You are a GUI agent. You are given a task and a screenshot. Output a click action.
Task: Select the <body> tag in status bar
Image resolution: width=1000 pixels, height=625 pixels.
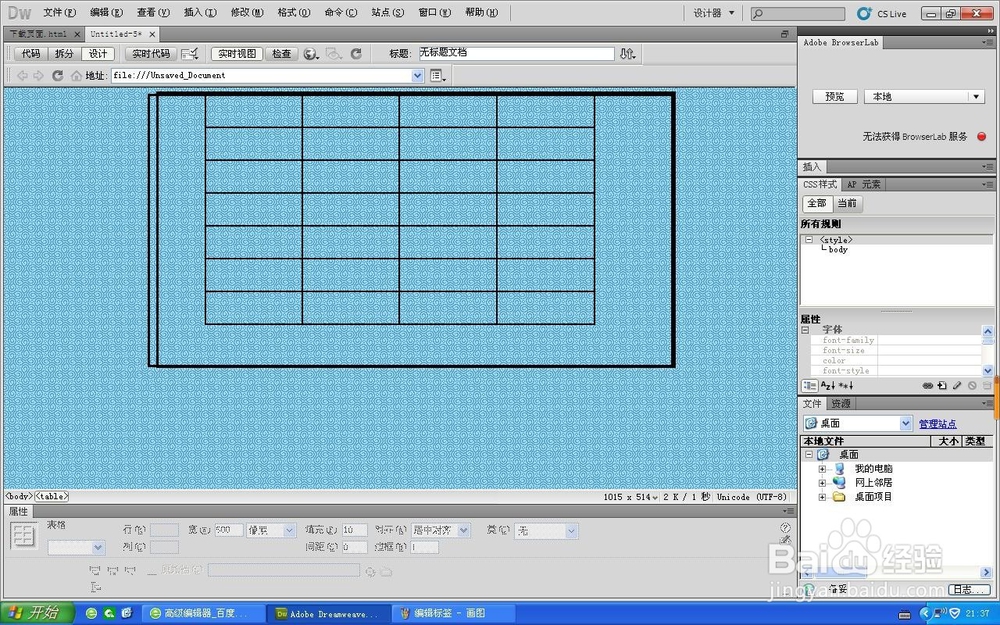(18, 496)
